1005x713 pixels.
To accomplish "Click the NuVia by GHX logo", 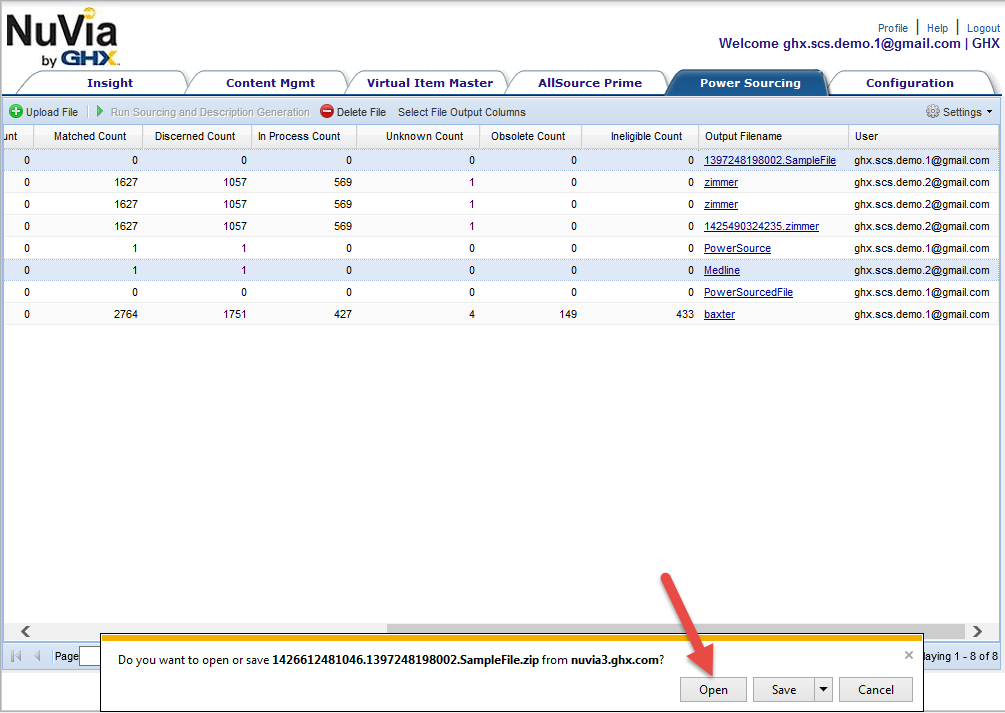I will coord(62,38).
